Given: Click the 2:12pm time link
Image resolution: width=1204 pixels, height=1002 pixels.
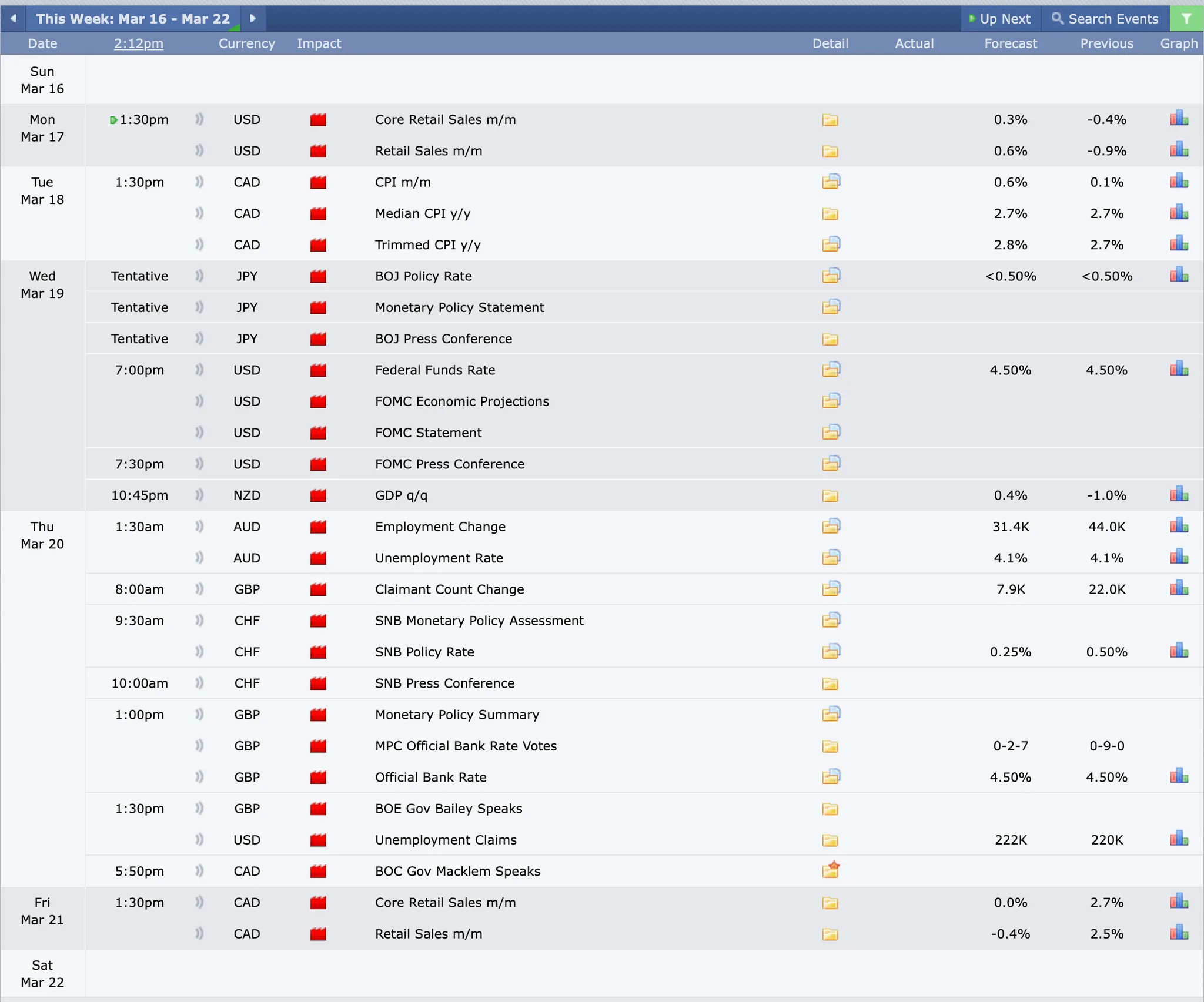Looking at the screenshot, I should tap(139, 43).
